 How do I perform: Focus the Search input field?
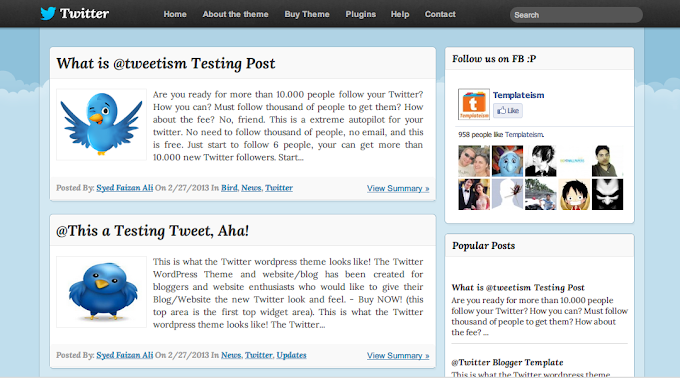576,15
